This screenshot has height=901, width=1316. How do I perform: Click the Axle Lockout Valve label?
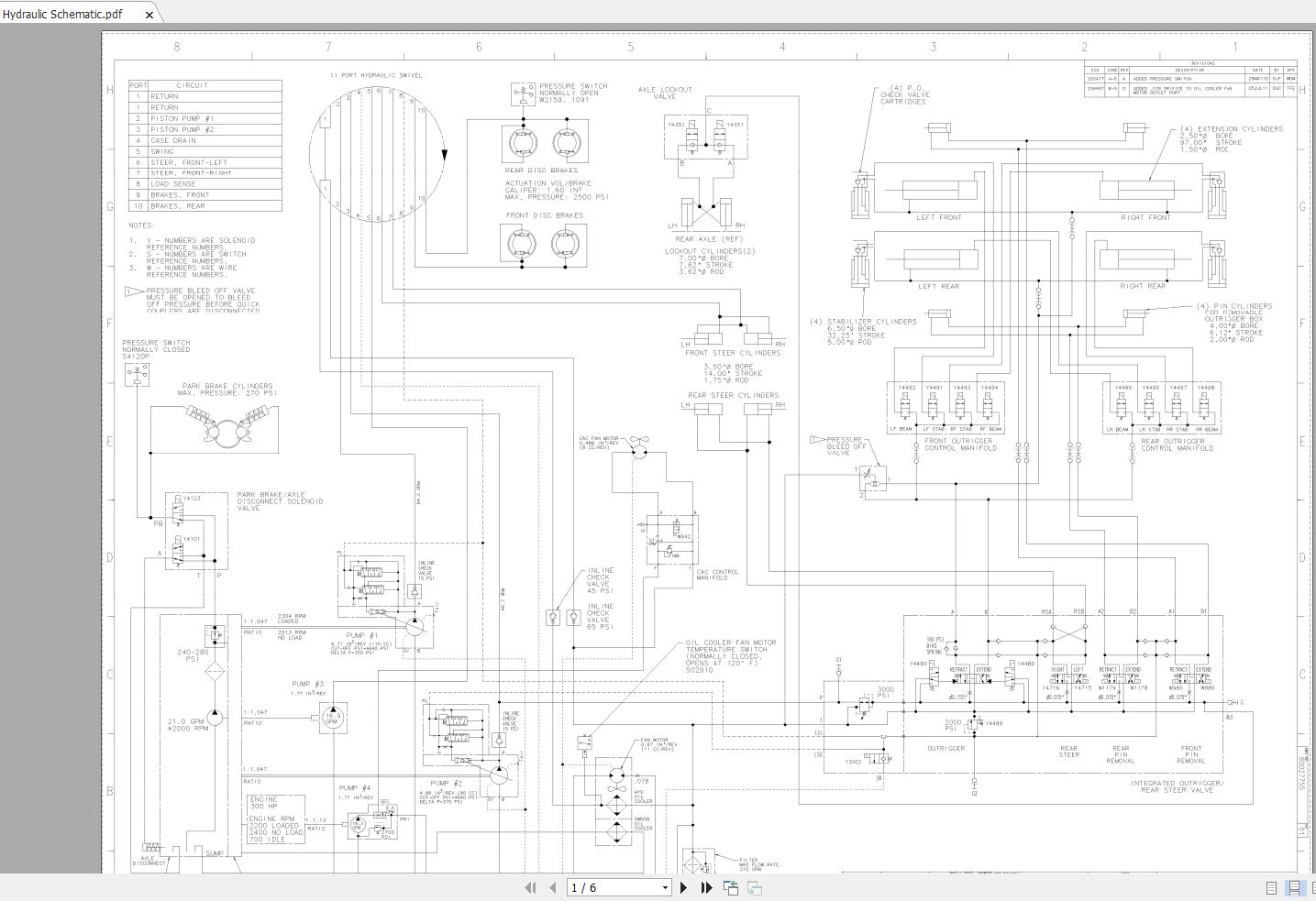point(665,93)
